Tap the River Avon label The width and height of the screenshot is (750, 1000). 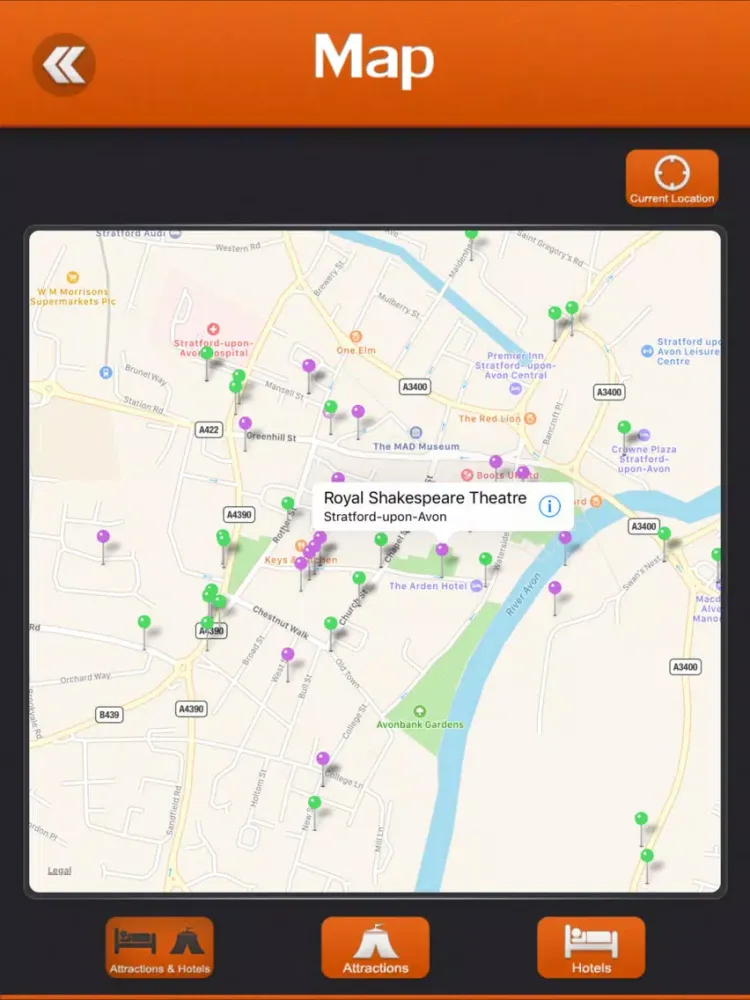click(x=523, y=594)
